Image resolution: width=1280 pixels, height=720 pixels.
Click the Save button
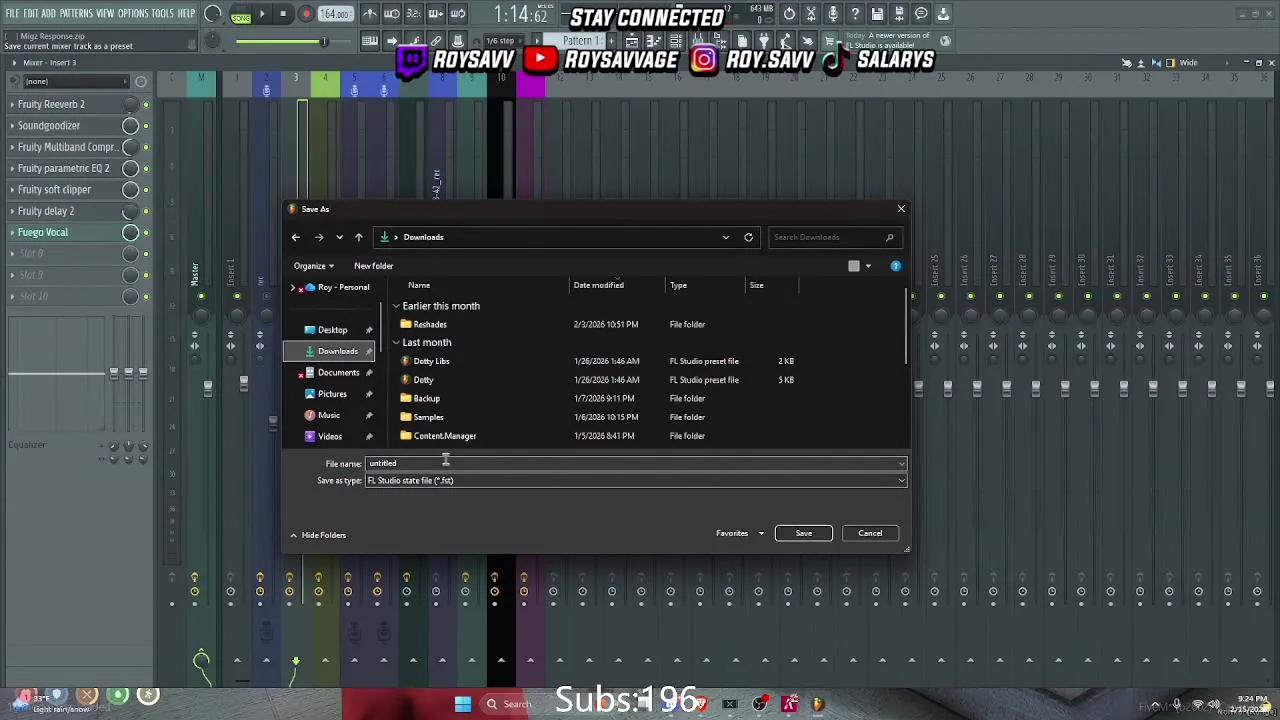pyautogui.click(x=804, y=533)
